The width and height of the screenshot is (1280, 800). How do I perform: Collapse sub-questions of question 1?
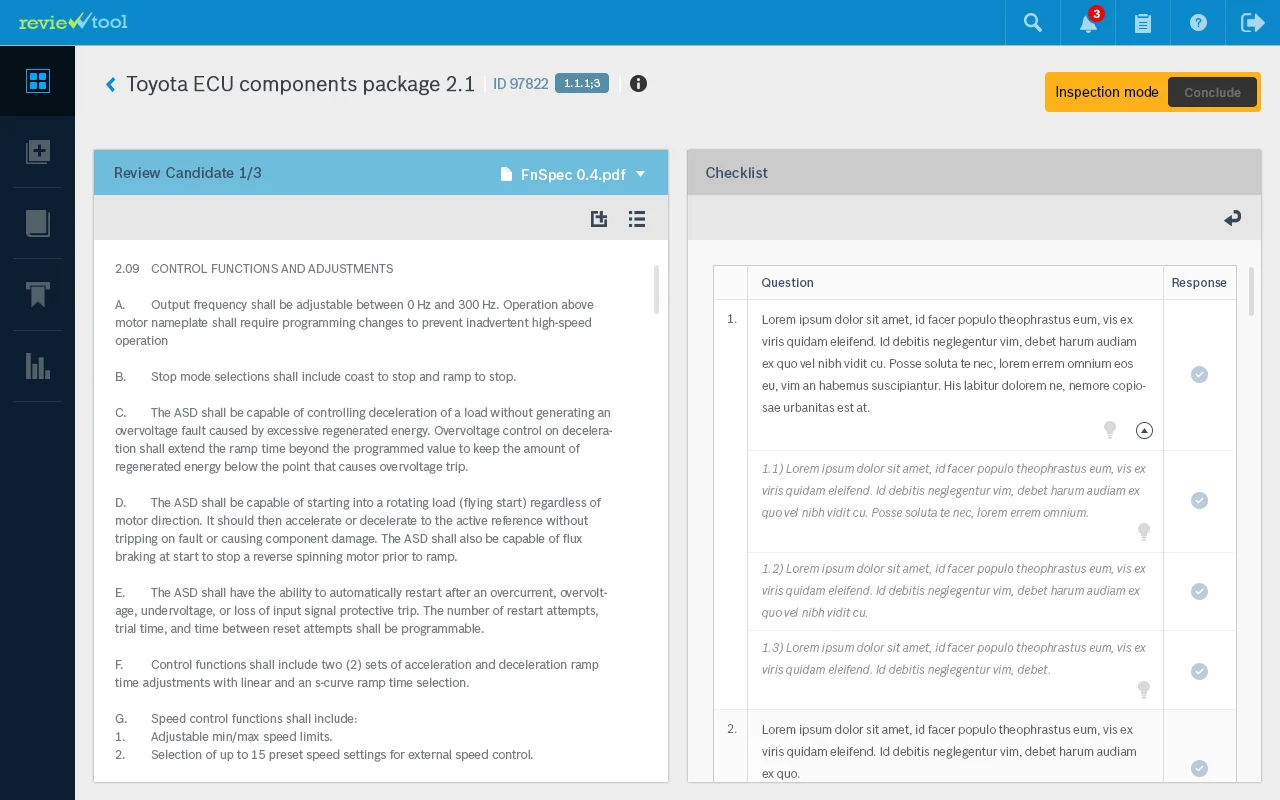point(1144,430)
